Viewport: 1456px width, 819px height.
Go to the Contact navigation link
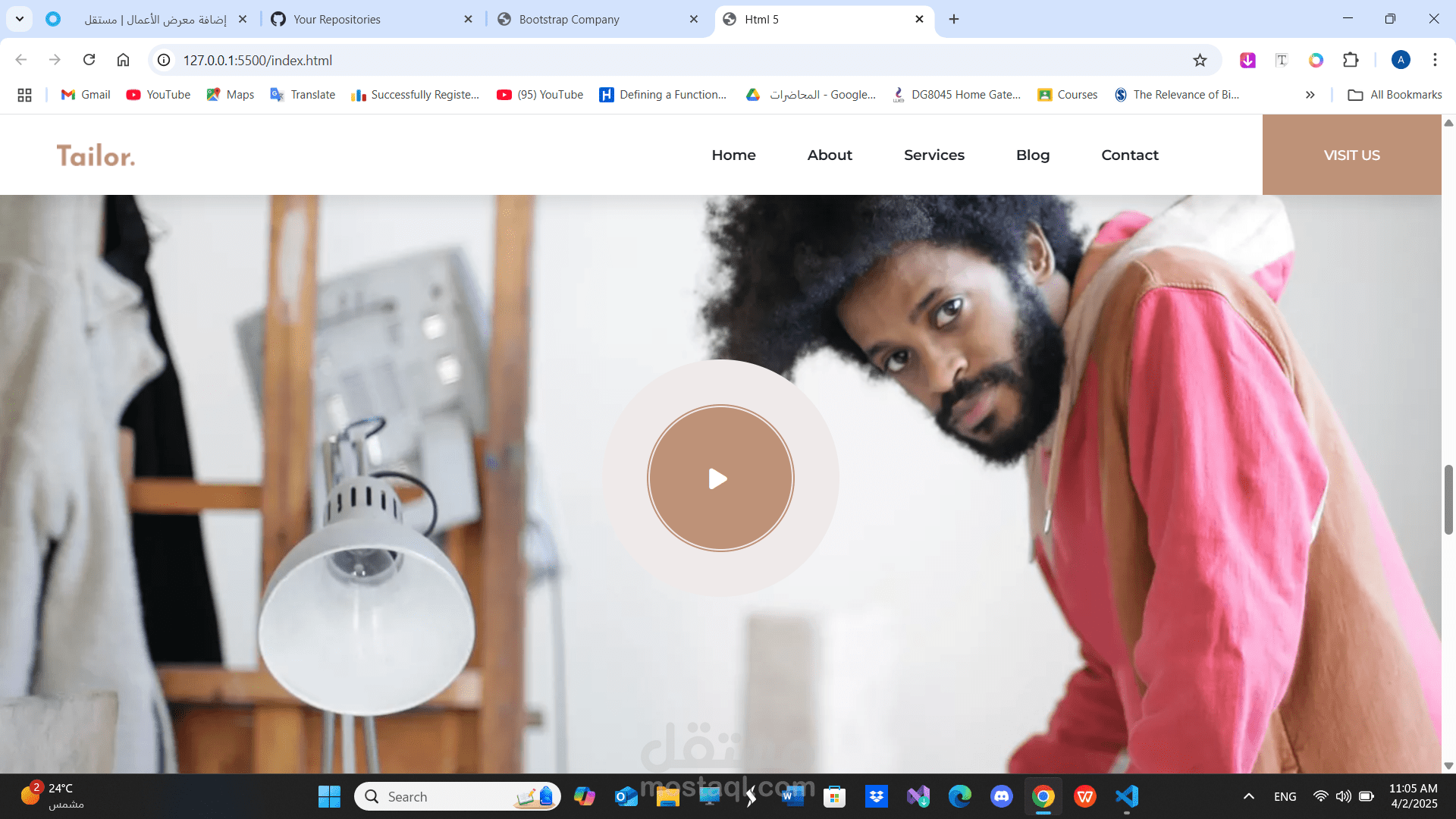pos(1129,155)
